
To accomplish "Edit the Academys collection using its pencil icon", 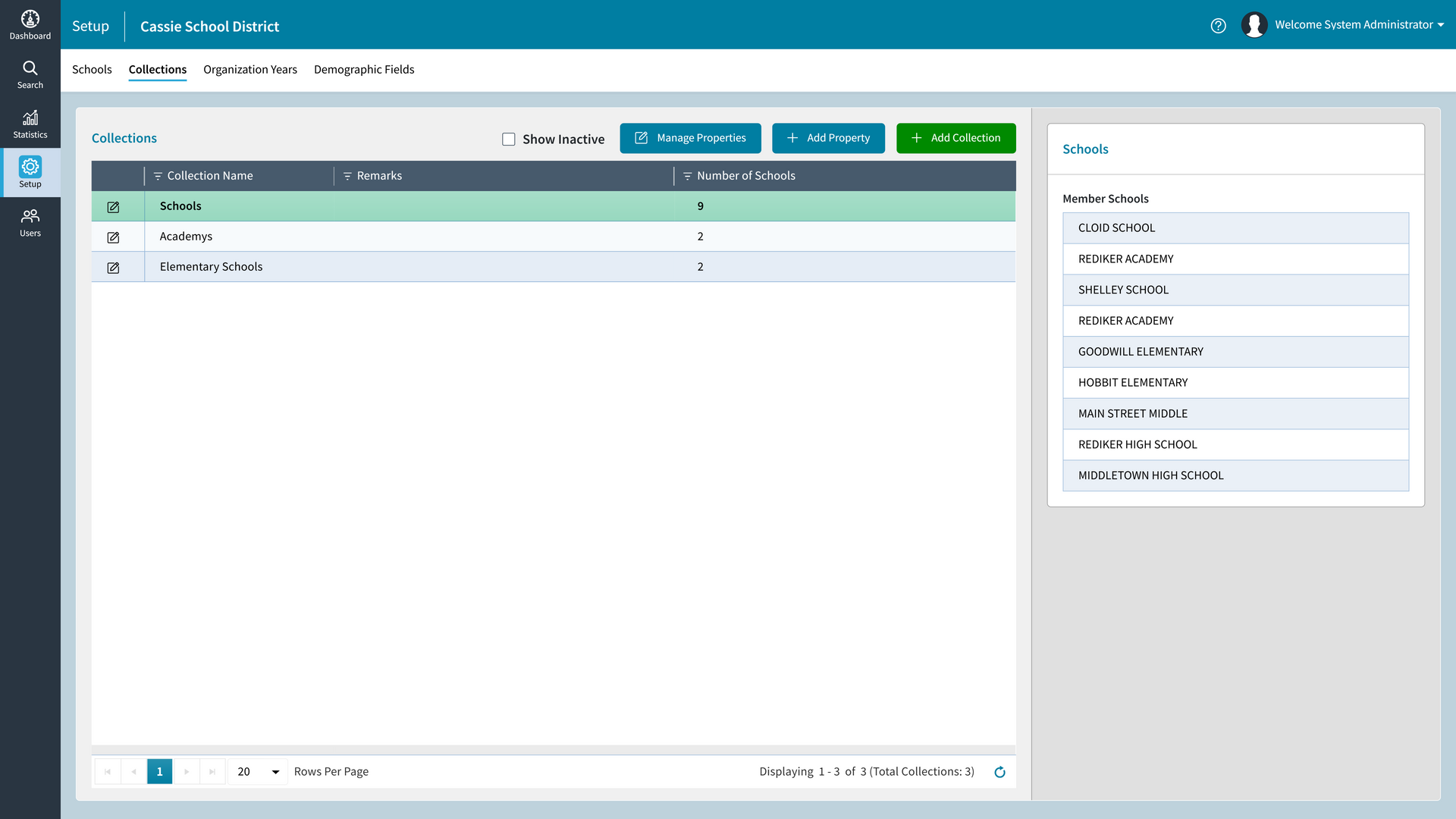I will coord(112,237).
